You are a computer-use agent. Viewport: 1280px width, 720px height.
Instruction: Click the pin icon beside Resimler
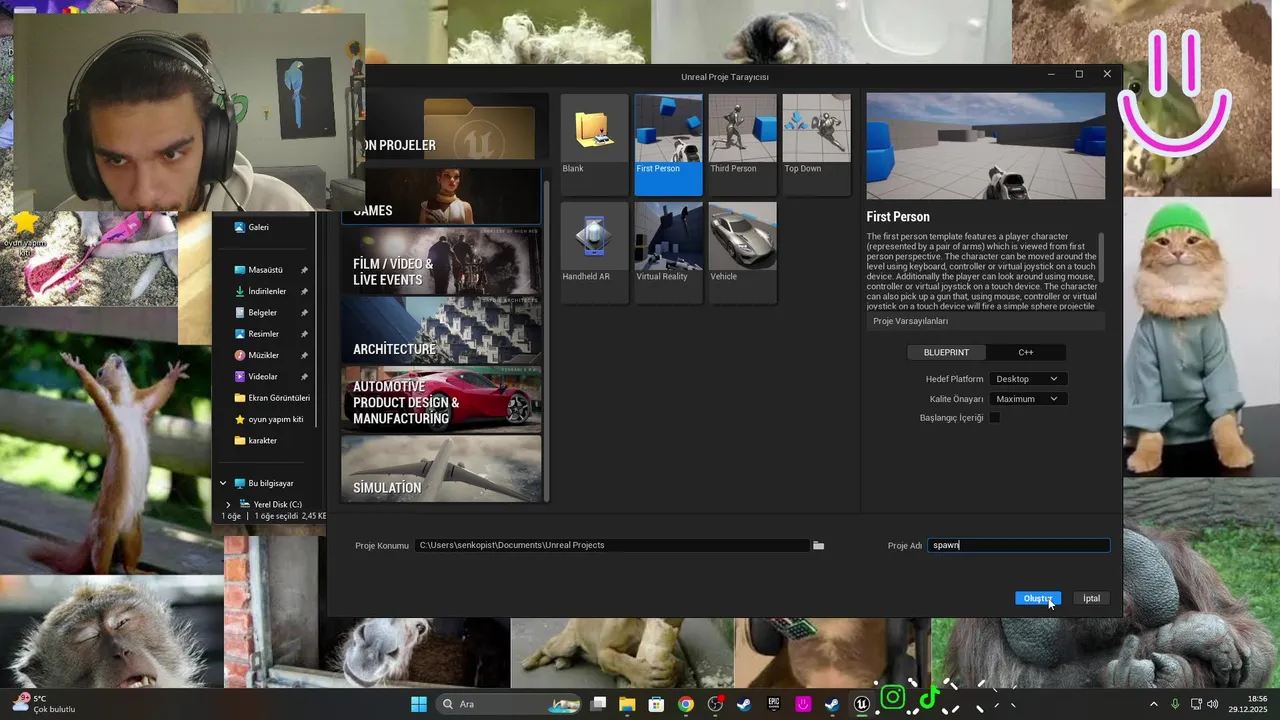coord(304,334)
